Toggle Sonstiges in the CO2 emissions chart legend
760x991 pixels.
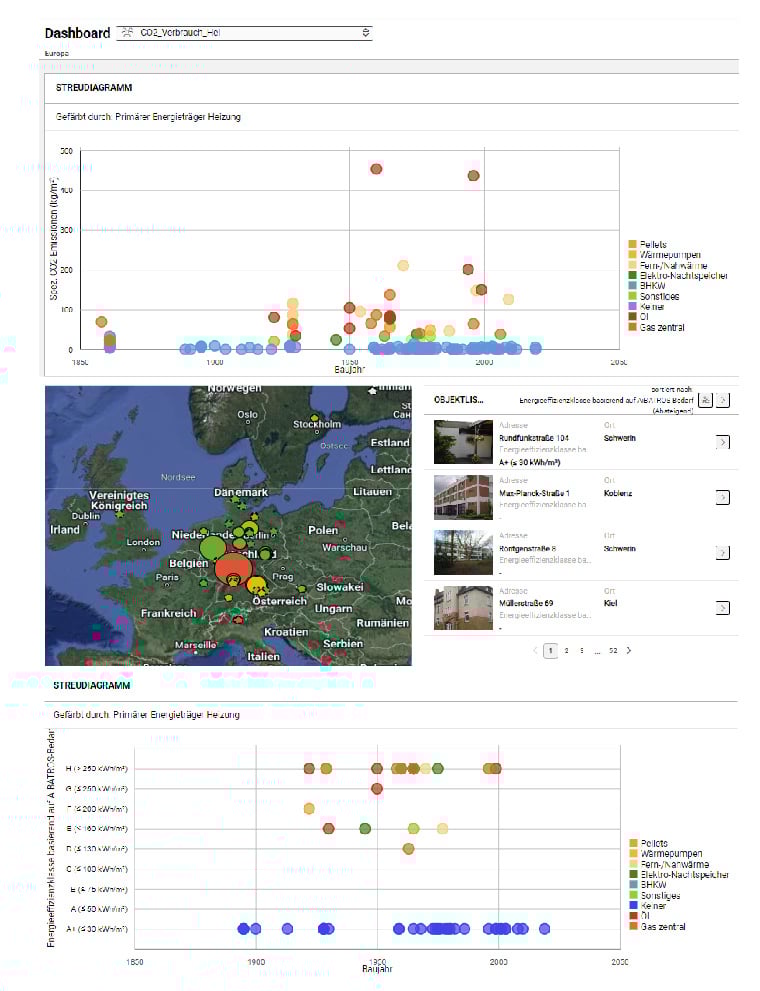coord(654,296)
